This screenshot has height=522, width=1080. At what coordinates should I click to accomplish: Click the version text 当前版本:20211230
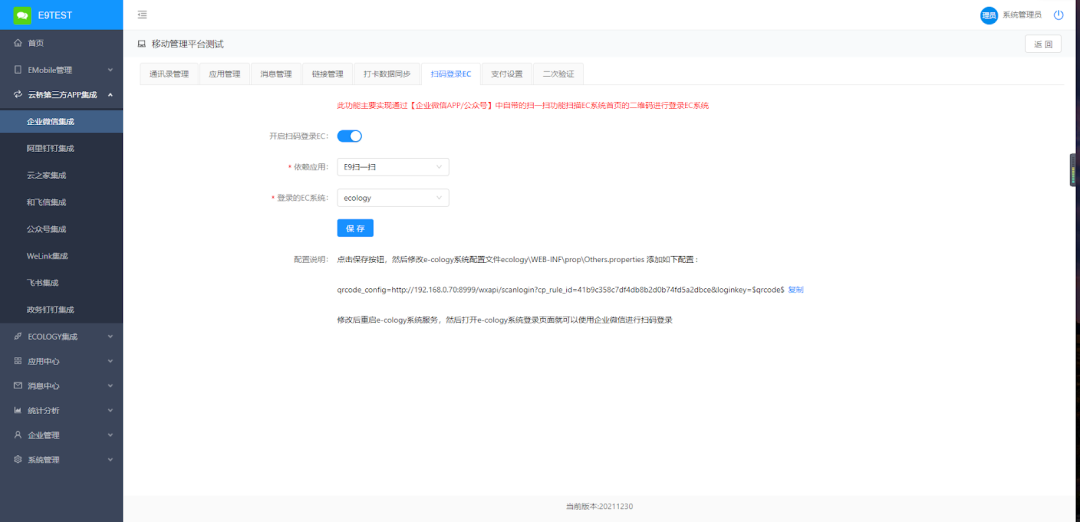599,506
